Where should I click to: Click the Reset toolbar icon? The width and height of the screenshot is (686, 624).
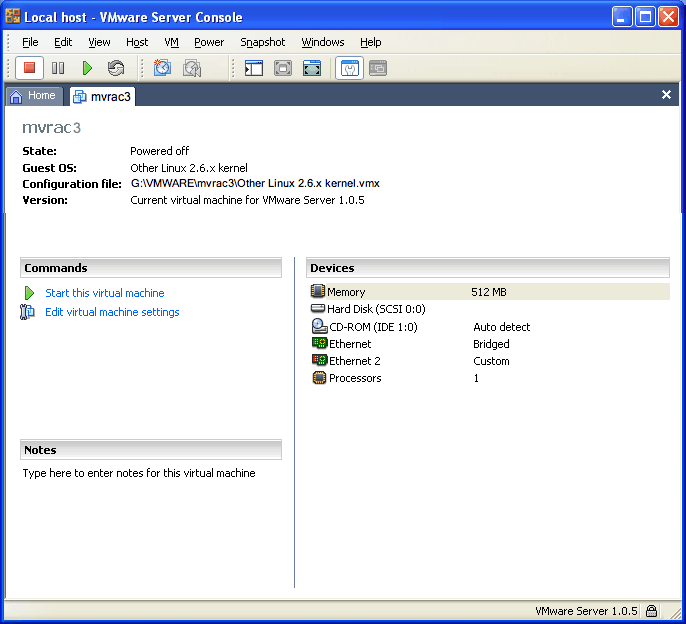(116, 68)
